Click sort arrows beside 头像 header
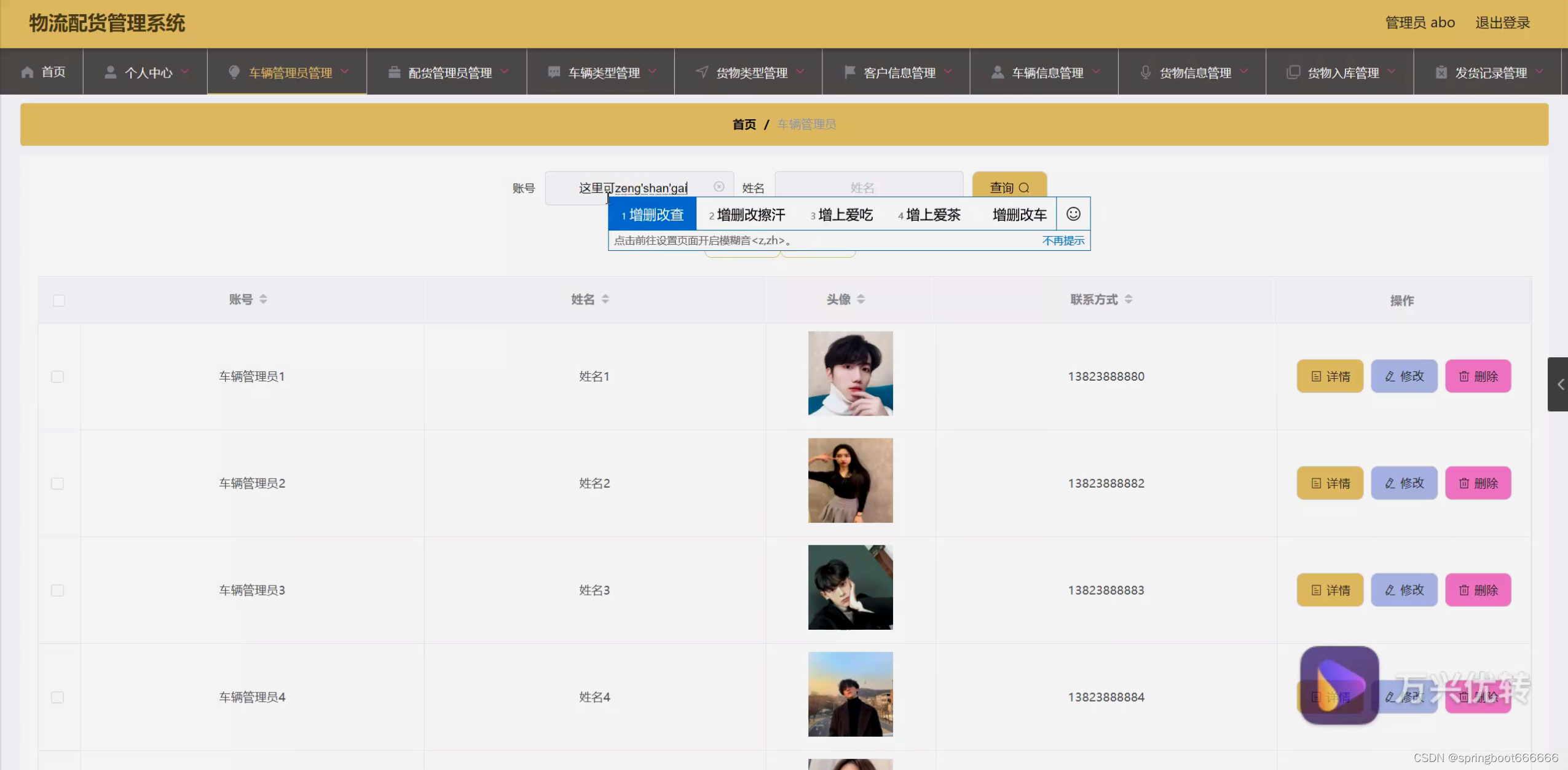 point(861,300)
